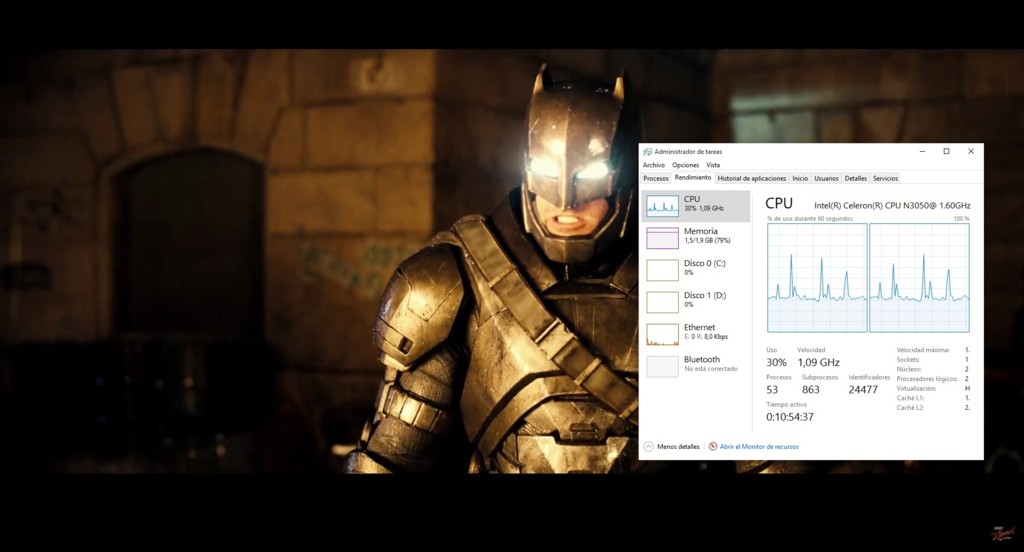The height and width of the screenshot is (552, 1024).
Task: Open the Vista menu
Action: pos(712,165)
